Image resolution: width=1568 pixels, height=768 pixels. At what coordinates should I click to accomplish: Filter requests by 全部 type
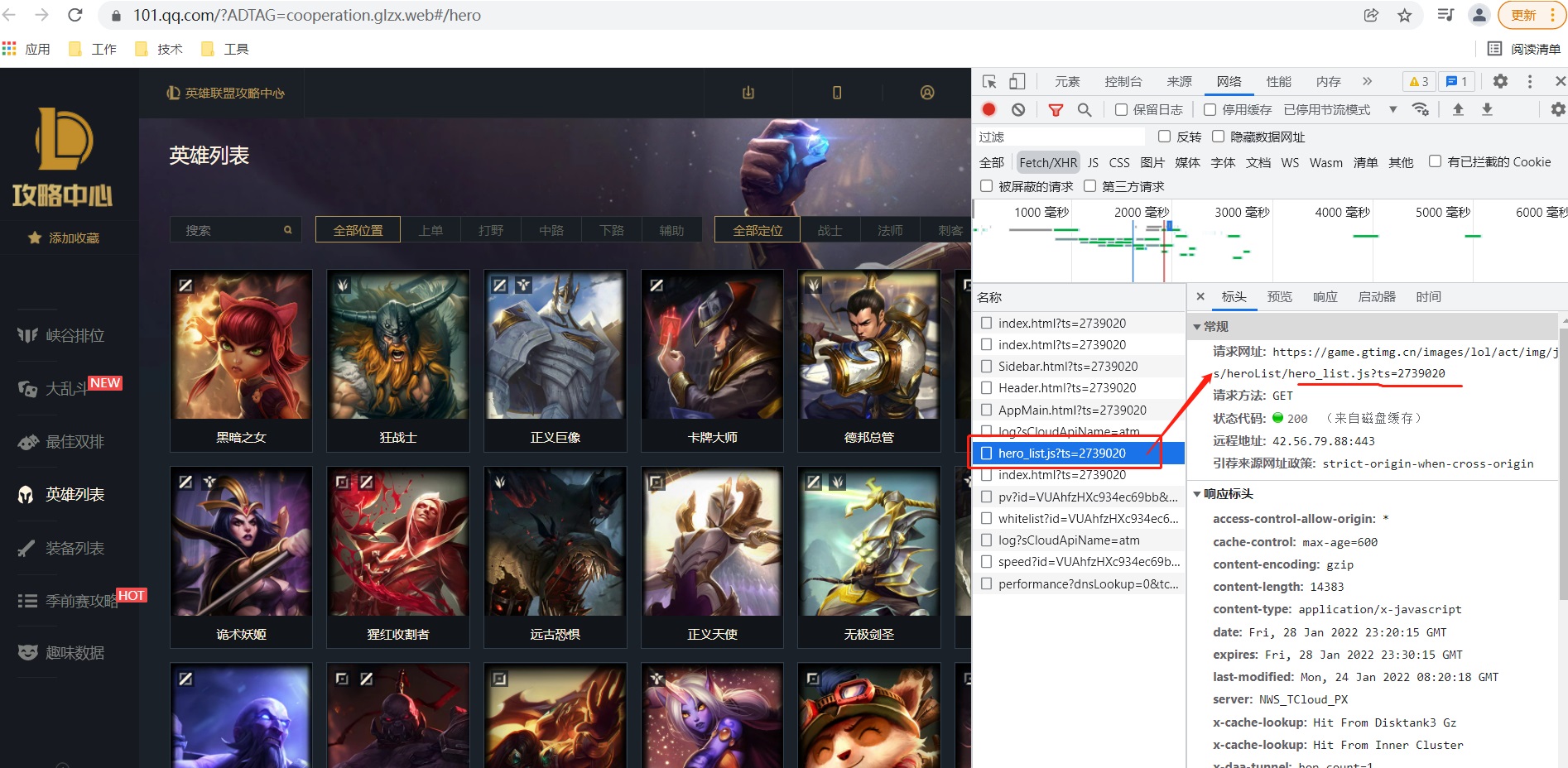click(x=992, y=162)
